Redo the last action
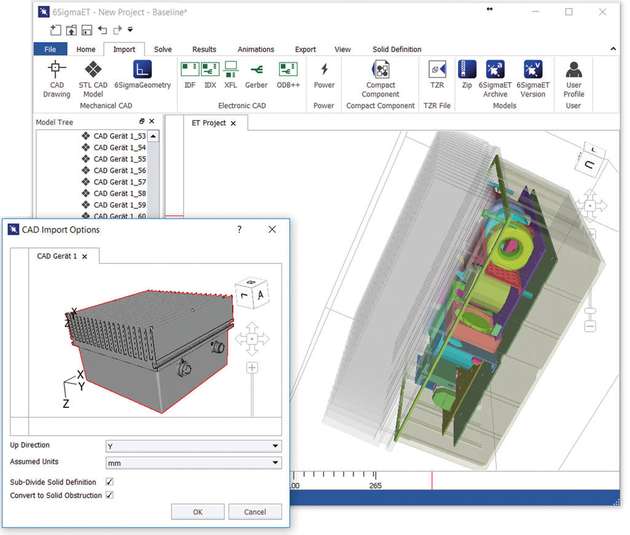The width and height of the screenshot is (630, 535). tap(117, 30)
